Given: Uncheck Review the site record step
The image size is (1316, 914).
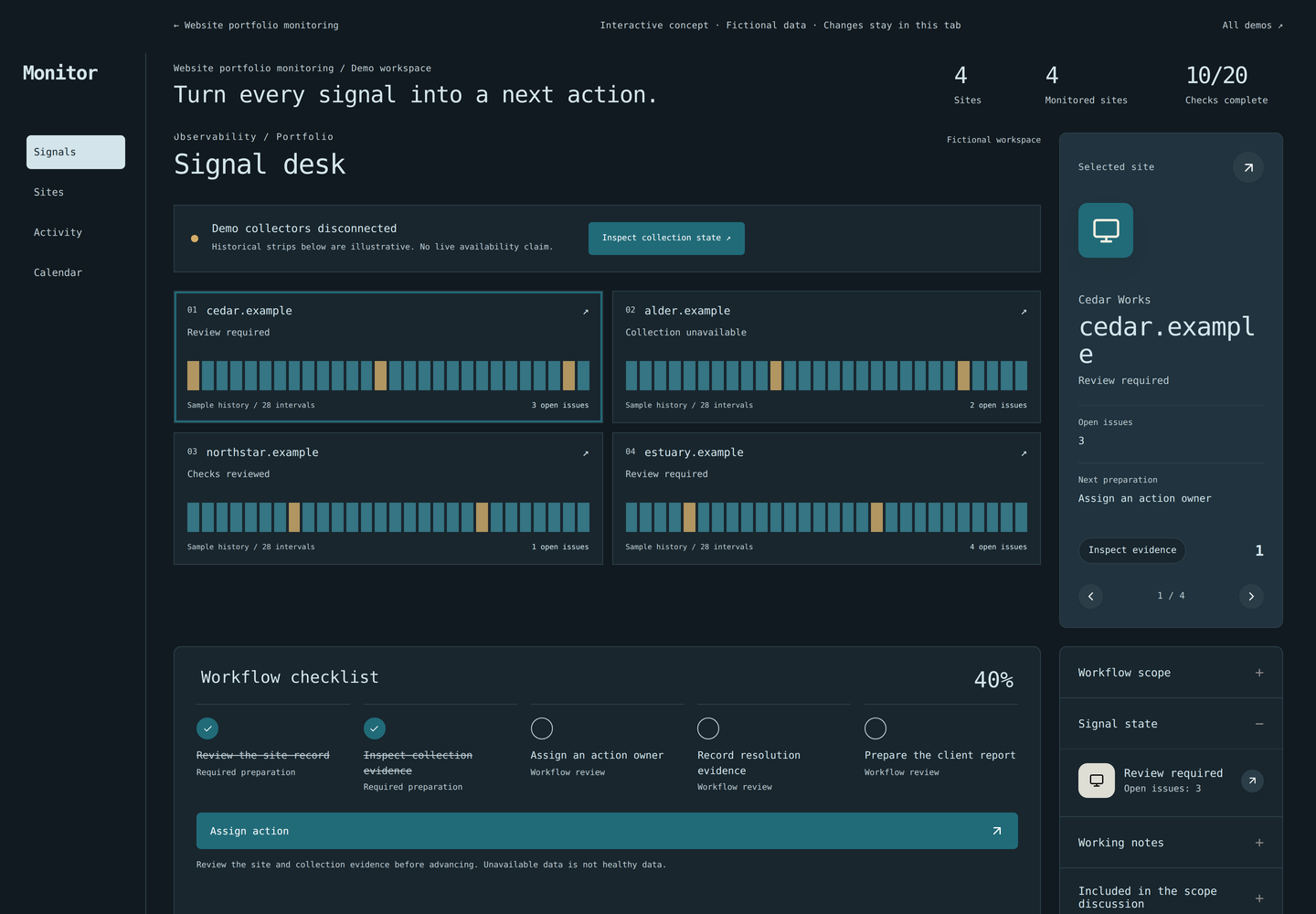Looking at the screenshot, I should tap(207, 728).
